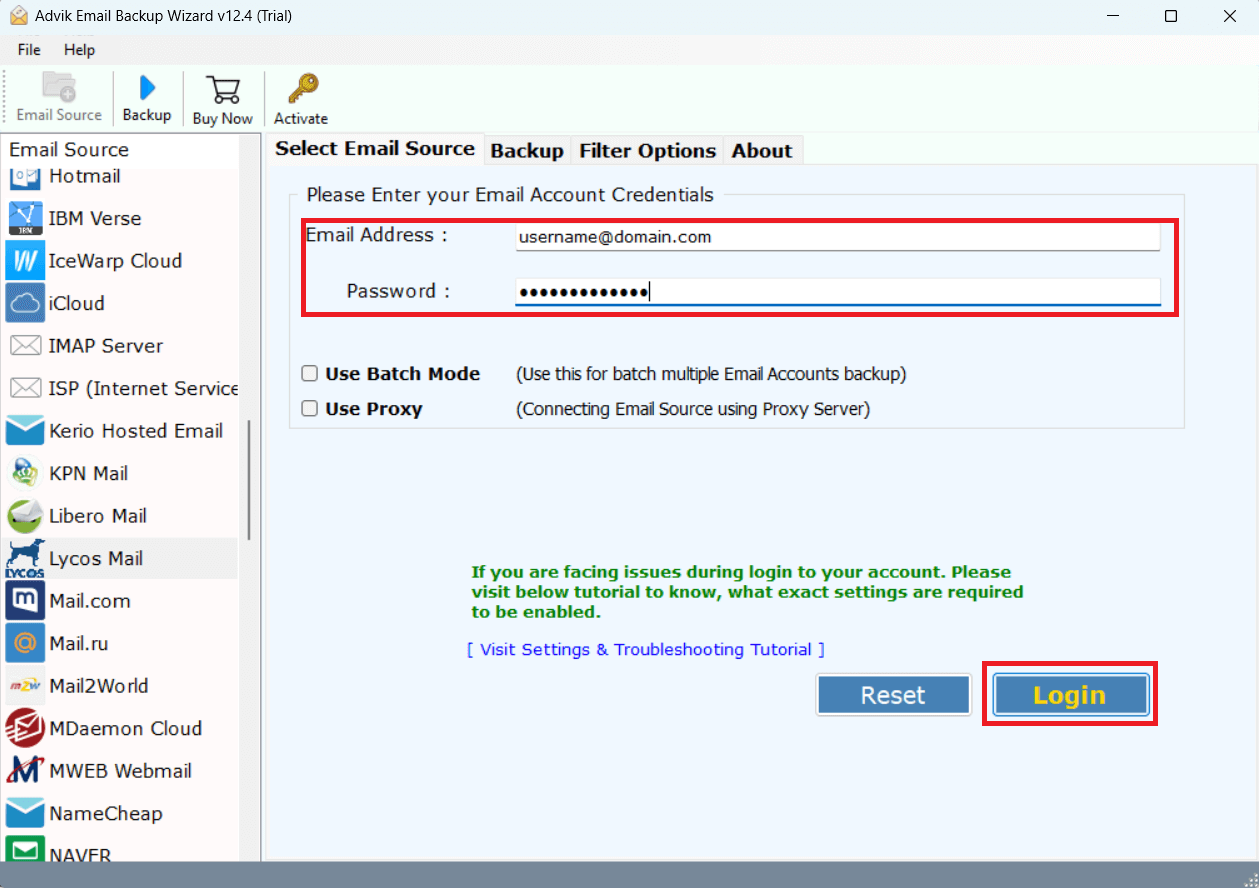Click the Email Source toolbar icon

[x=60, y=88]
